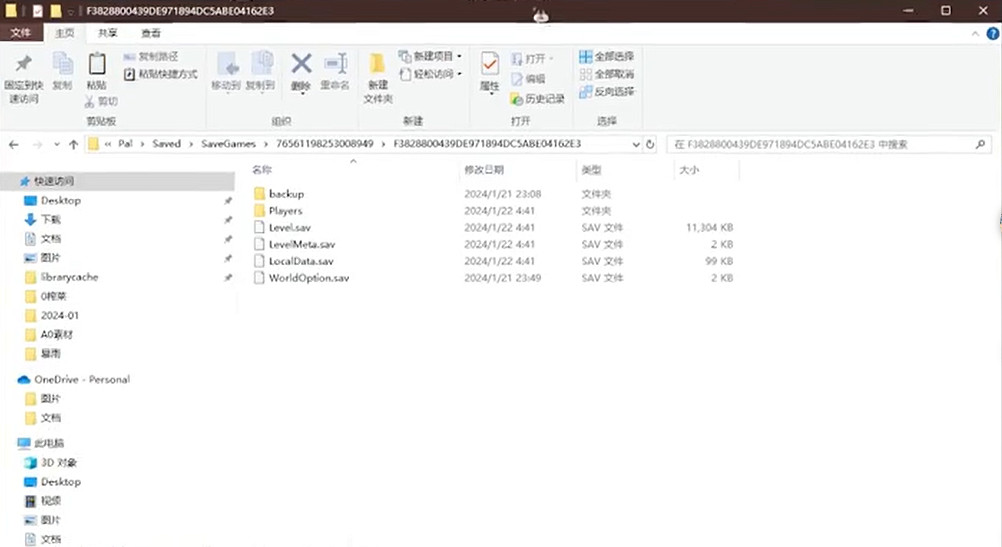Screen dimensions: 1002x547
Task: Switch to the Home (主页) tab
Action: [x=64, y=33]
